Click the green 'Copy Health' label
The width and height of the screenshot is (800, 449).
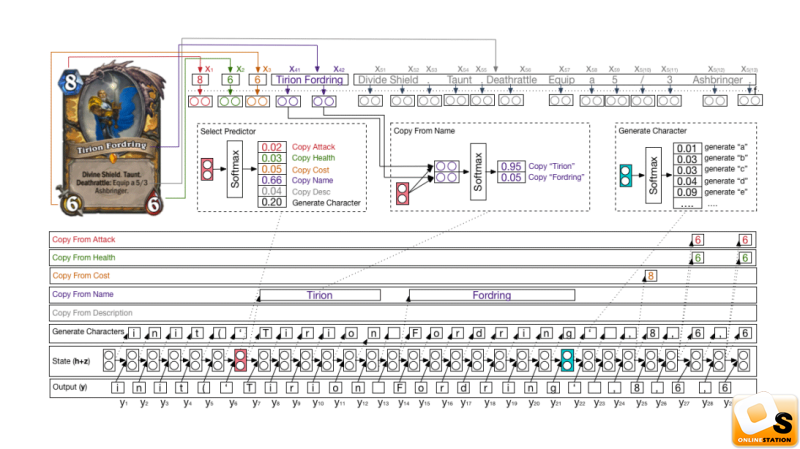tap(313, 158)
